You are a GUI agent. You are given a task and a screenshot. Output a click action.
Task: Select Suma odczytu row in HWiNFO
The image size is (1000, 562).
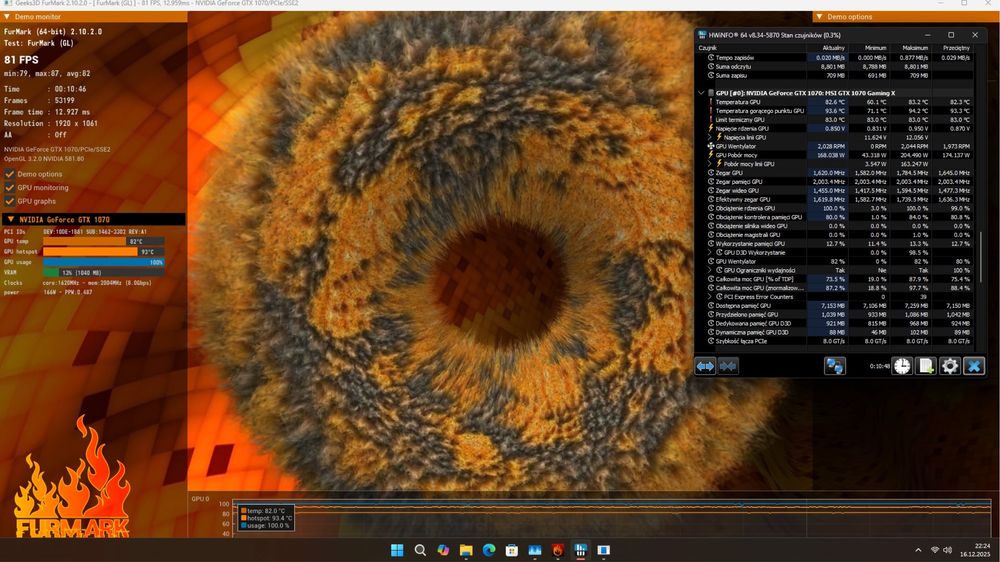[839, 66]
